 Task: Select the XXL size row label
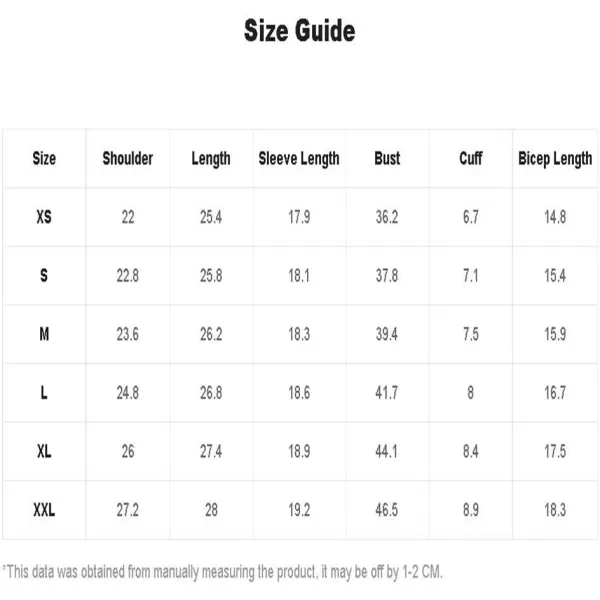click(44, 510)
